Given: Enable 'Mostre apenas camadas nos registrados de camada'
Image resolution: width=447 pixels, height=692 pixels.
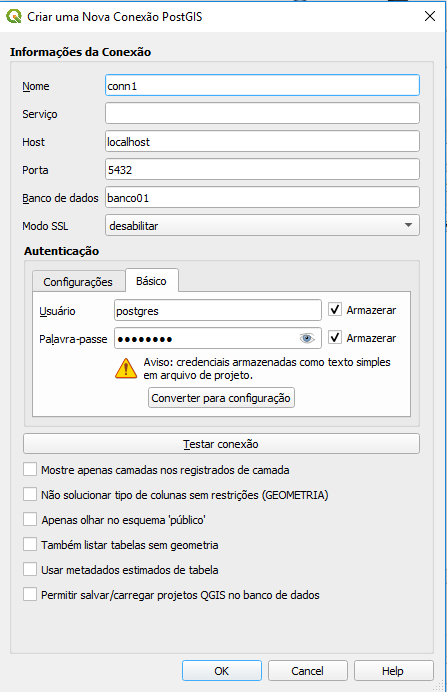Looking at the screenshot, I should point(30,469).
